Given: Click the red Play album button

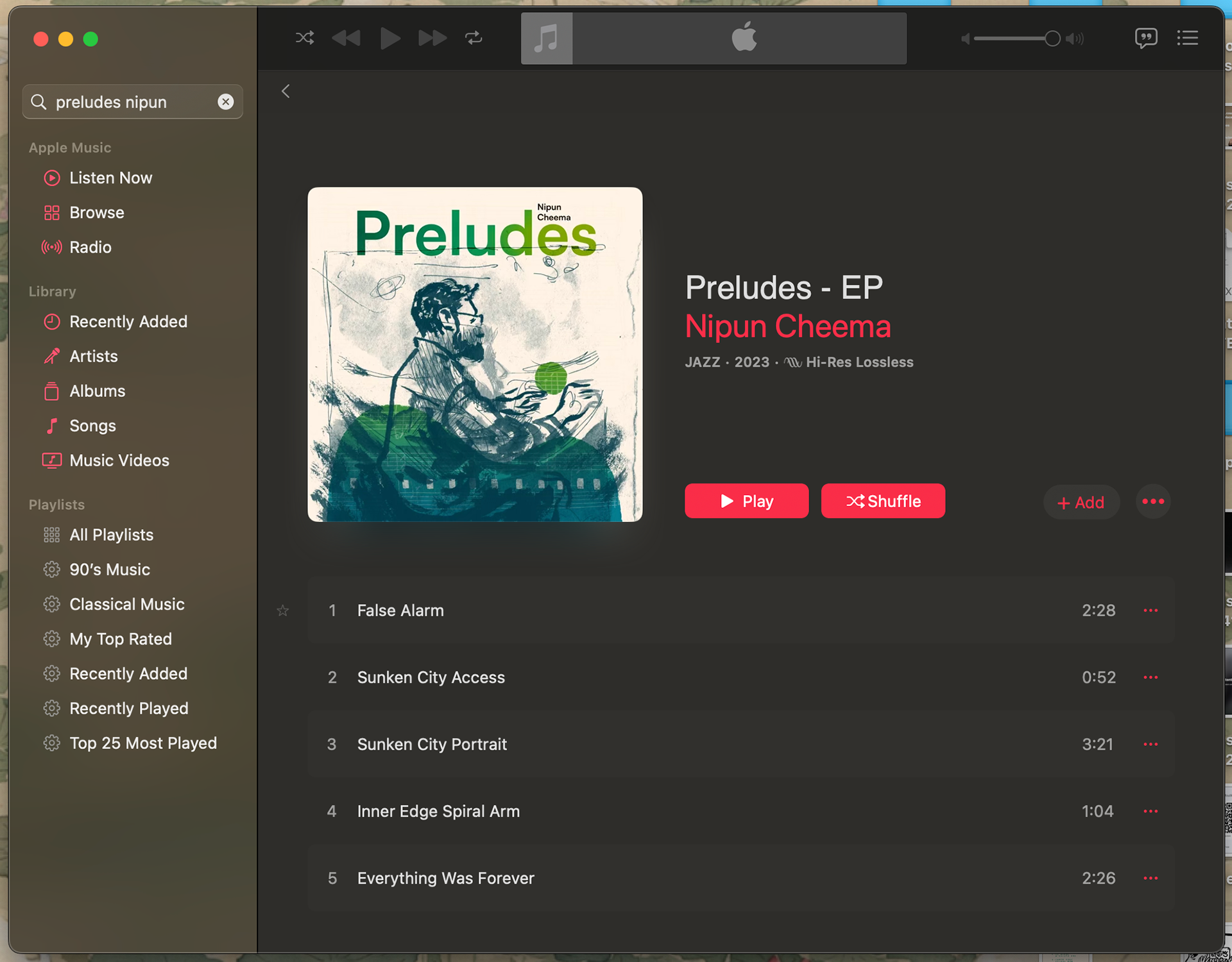Looking at the screenshot, I should pos(746,501).
